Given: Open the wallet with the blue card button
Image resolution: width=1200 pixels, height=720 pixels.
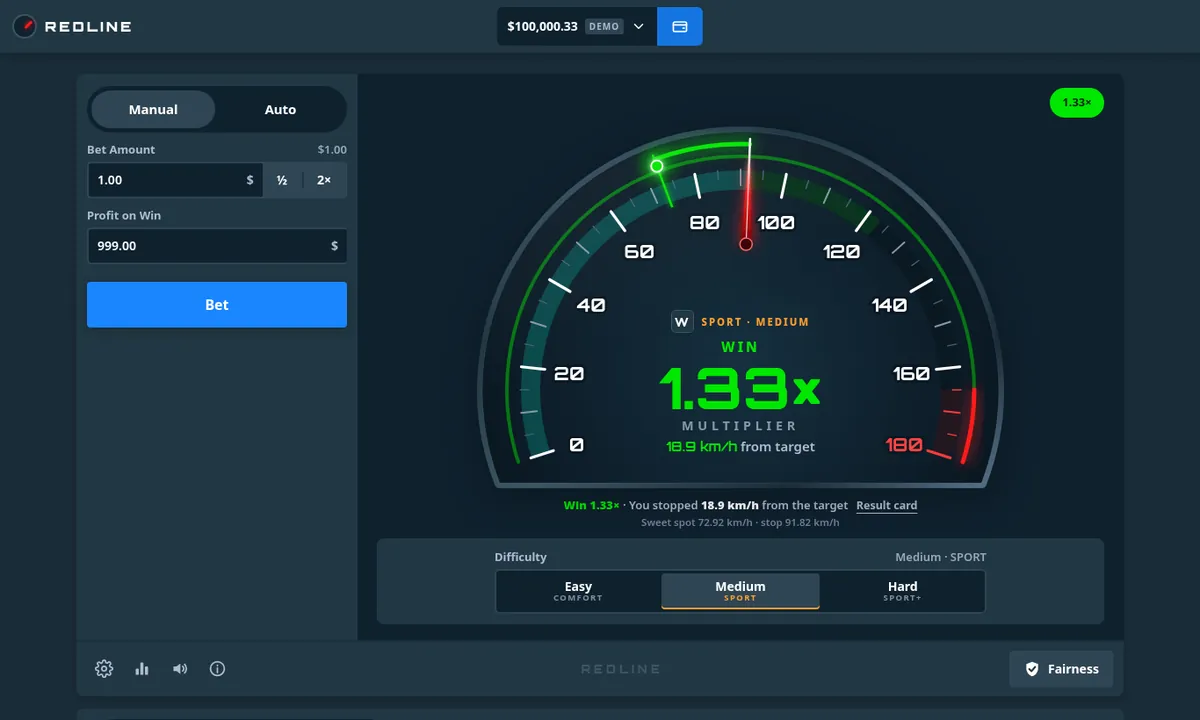Looking at the screenshot, I should click(x=680, y=26).
